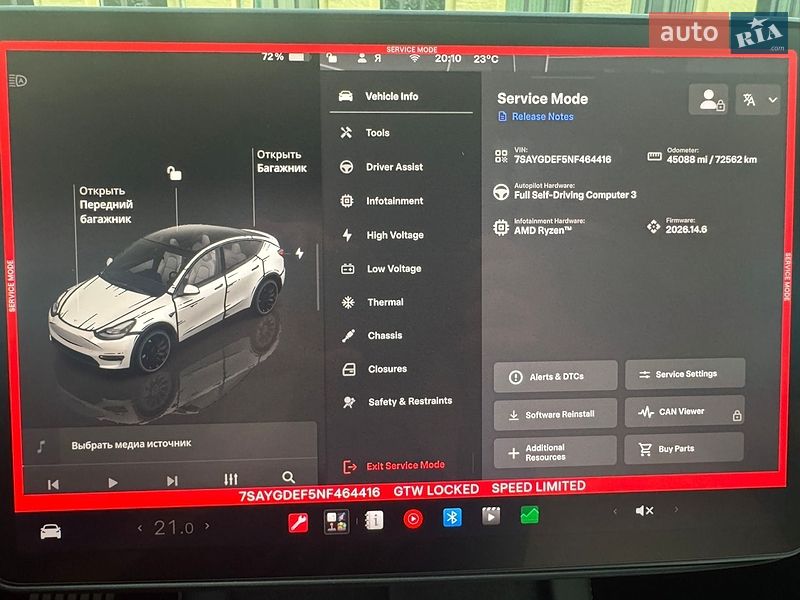Screen dimensions: 800x600
Task: Tap Открыть Багажник (open trunk)
Action: [x=282, y=161]
